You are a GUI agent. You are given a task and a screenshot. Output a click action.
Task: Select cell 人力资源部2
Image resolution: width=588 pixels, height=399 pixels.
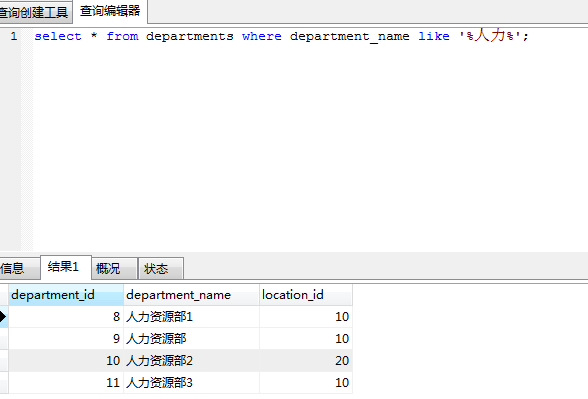point(191,361)
